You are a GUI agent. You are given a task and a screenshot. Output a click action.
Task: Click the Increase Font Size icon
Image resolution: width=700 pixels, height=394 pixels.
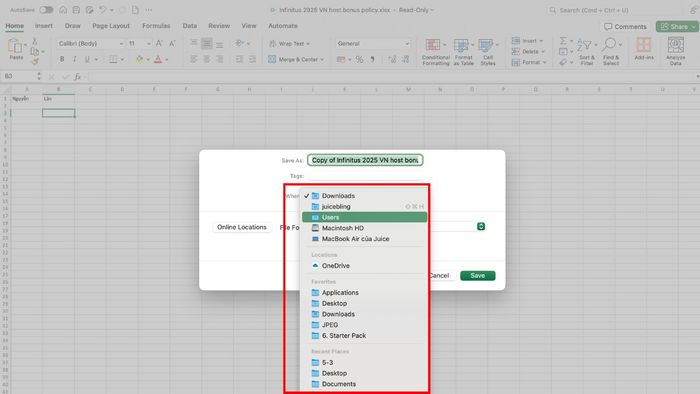click(159, 43)
